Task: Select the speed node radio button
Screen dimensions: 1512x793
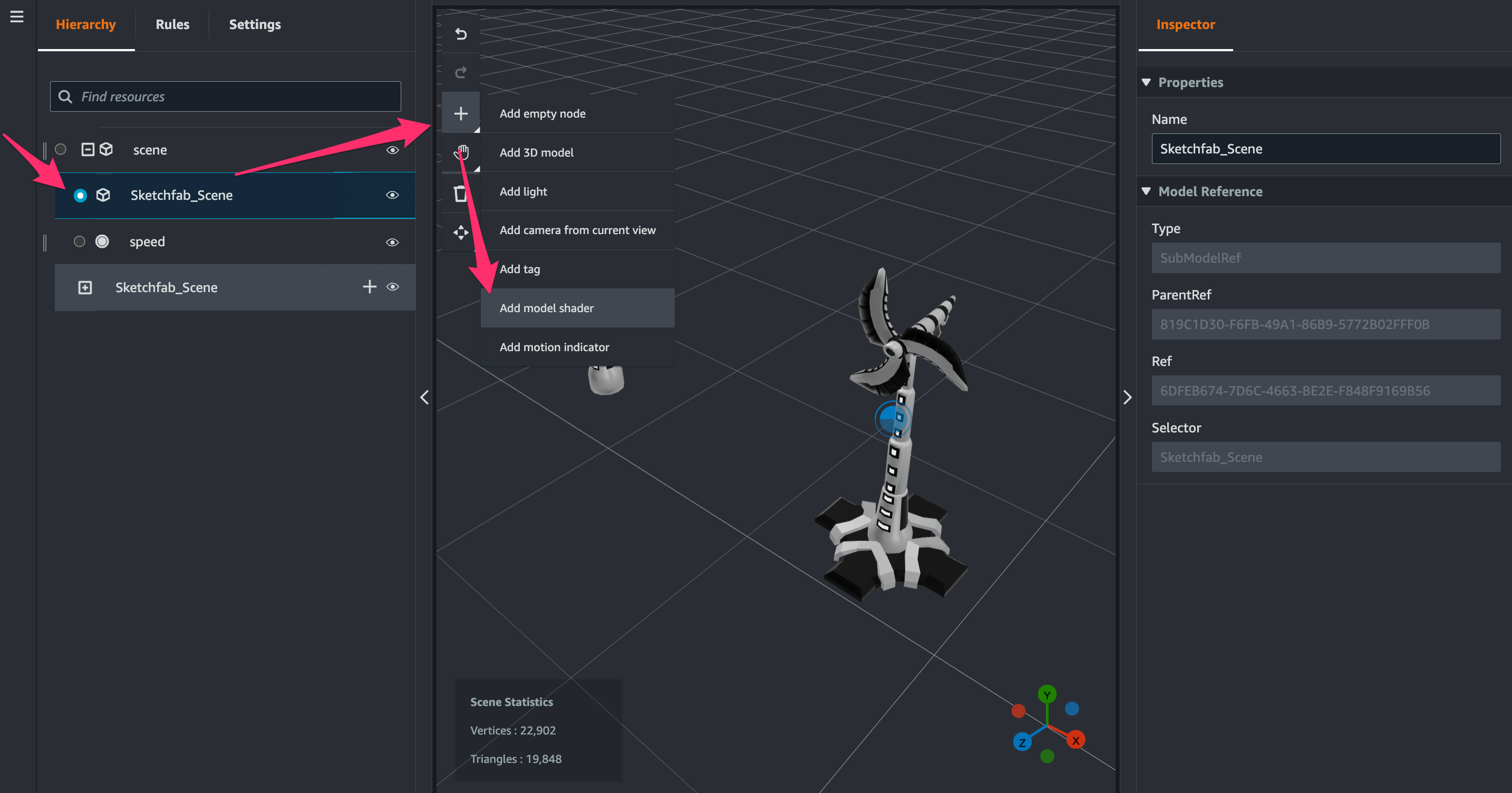Action: point(79,241)
